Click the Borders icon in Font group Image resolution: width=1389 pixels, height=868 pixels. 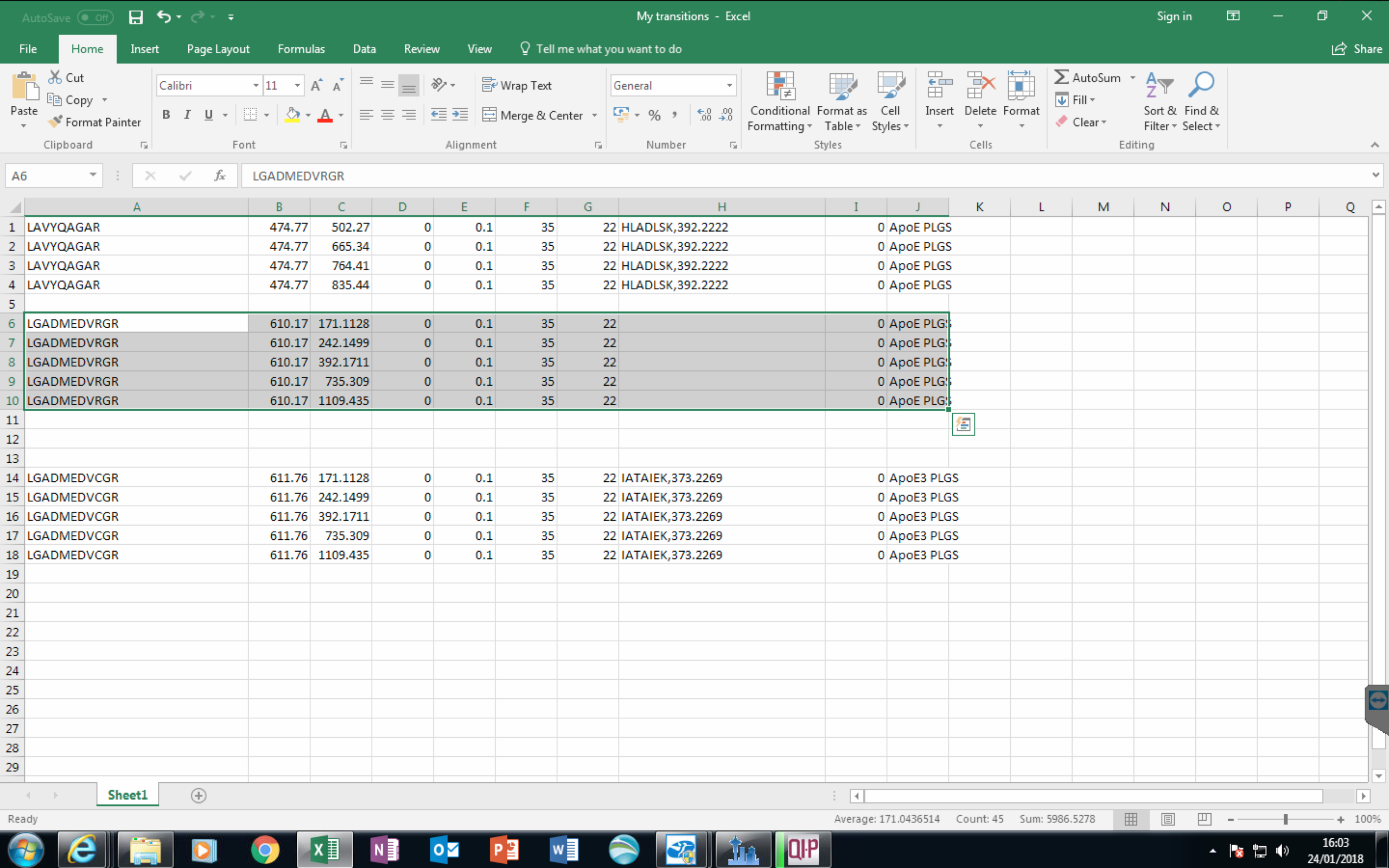coord(250,115)
